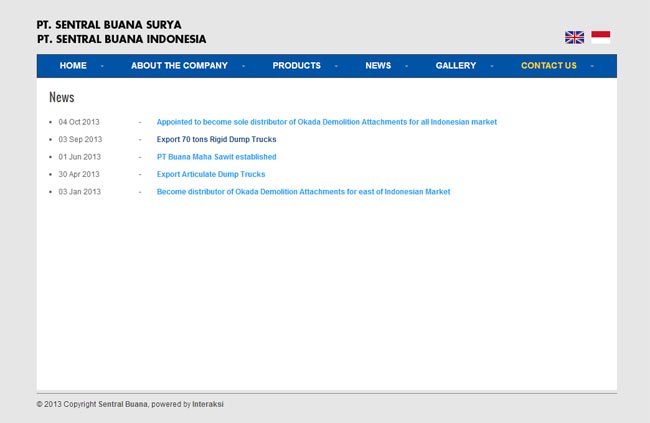Switch language with the Indonesian flag icon
Image resolution: width=650 pixels, height=423 pixels.
[601, 37]
